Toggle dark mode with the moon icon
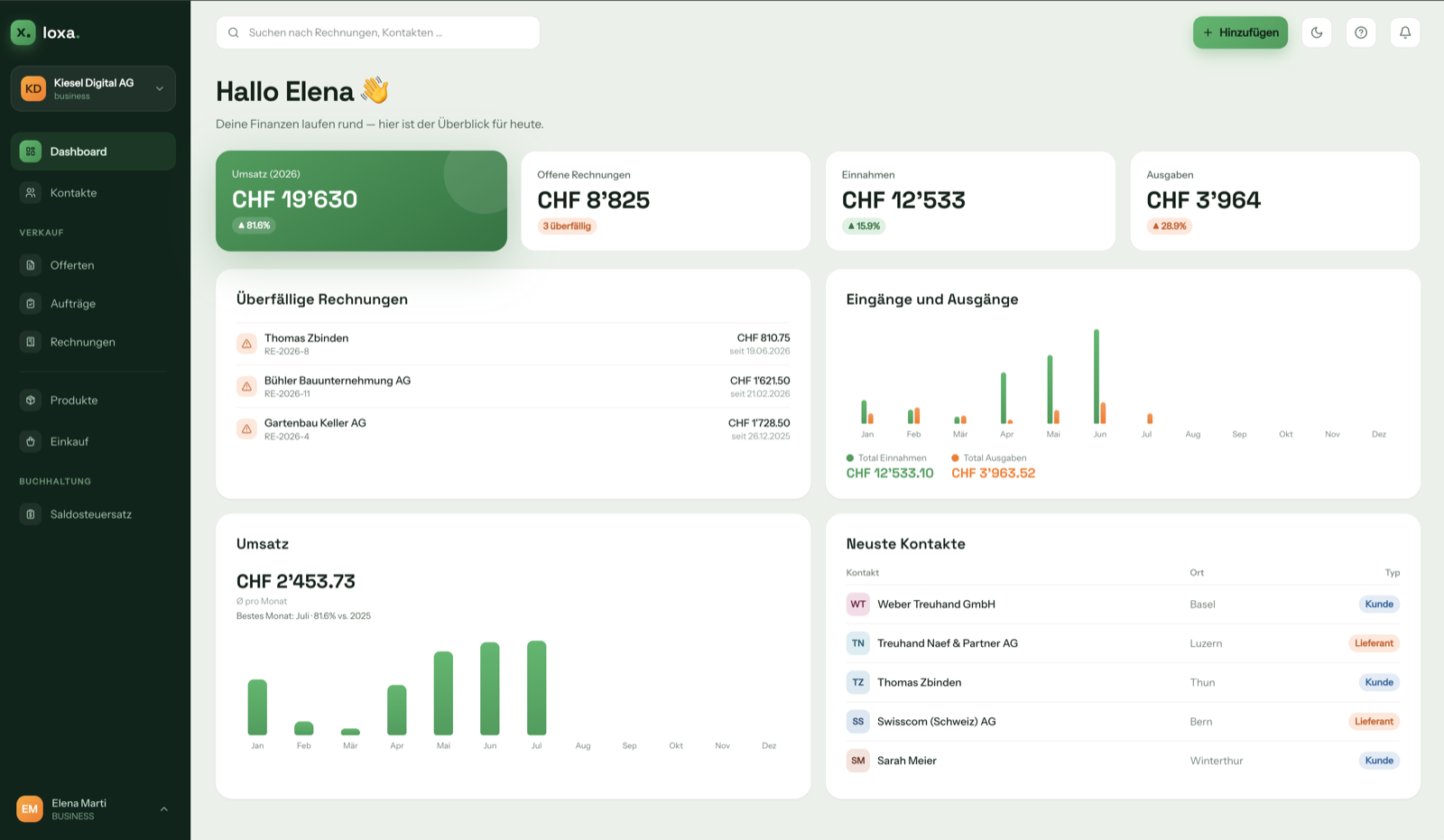Viewport: 1444px width, 840px height. 1317,32
